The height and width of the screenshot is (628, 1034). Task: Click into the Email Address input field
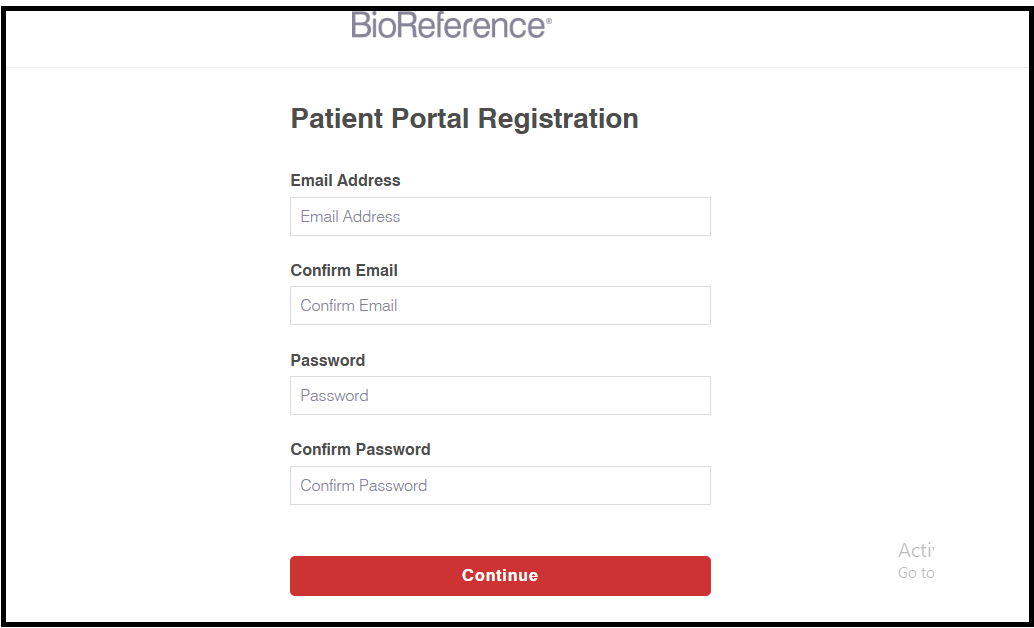coord(500,216)
